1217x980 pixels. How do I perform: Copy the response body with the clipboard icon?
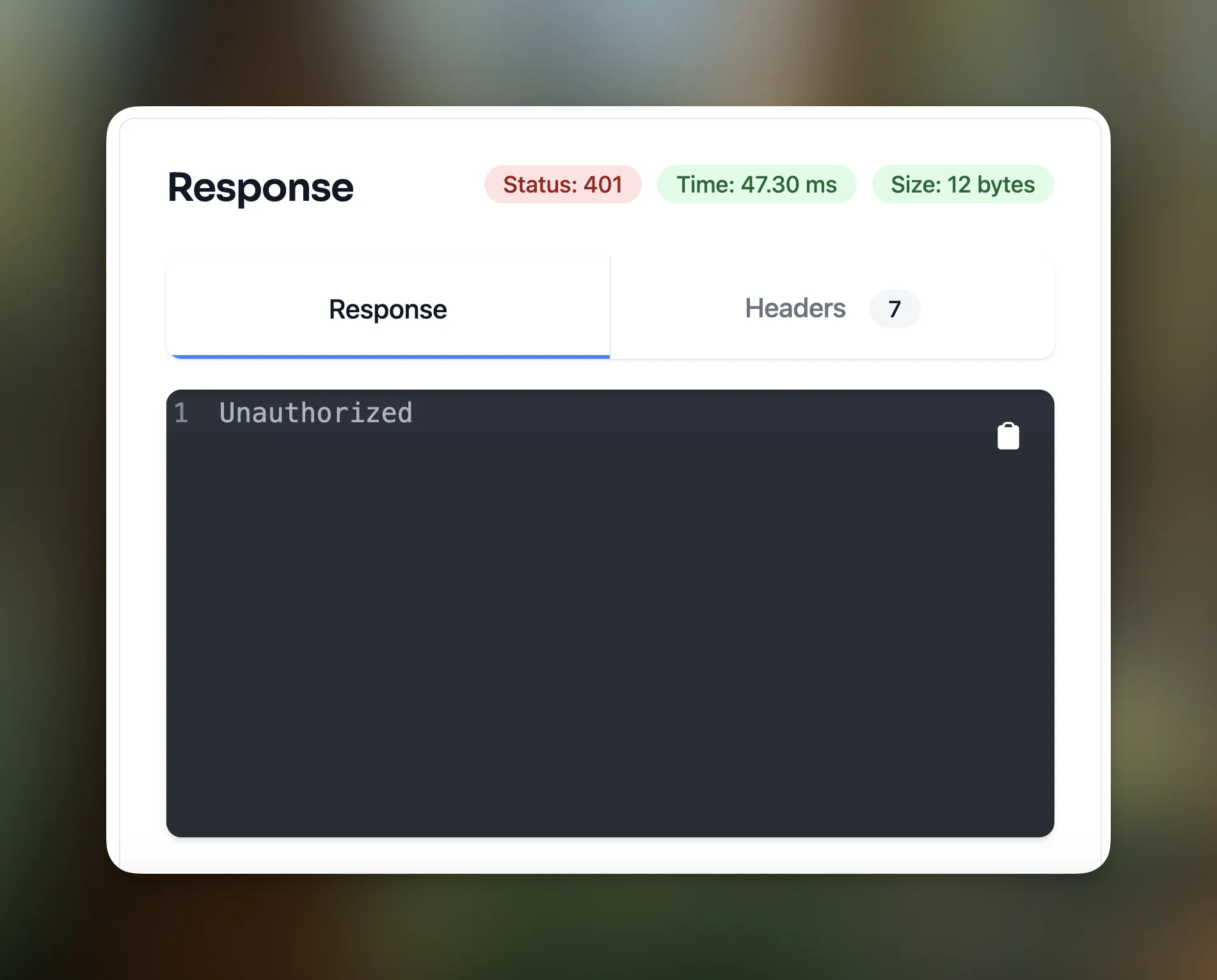[x=1008, y=436]
